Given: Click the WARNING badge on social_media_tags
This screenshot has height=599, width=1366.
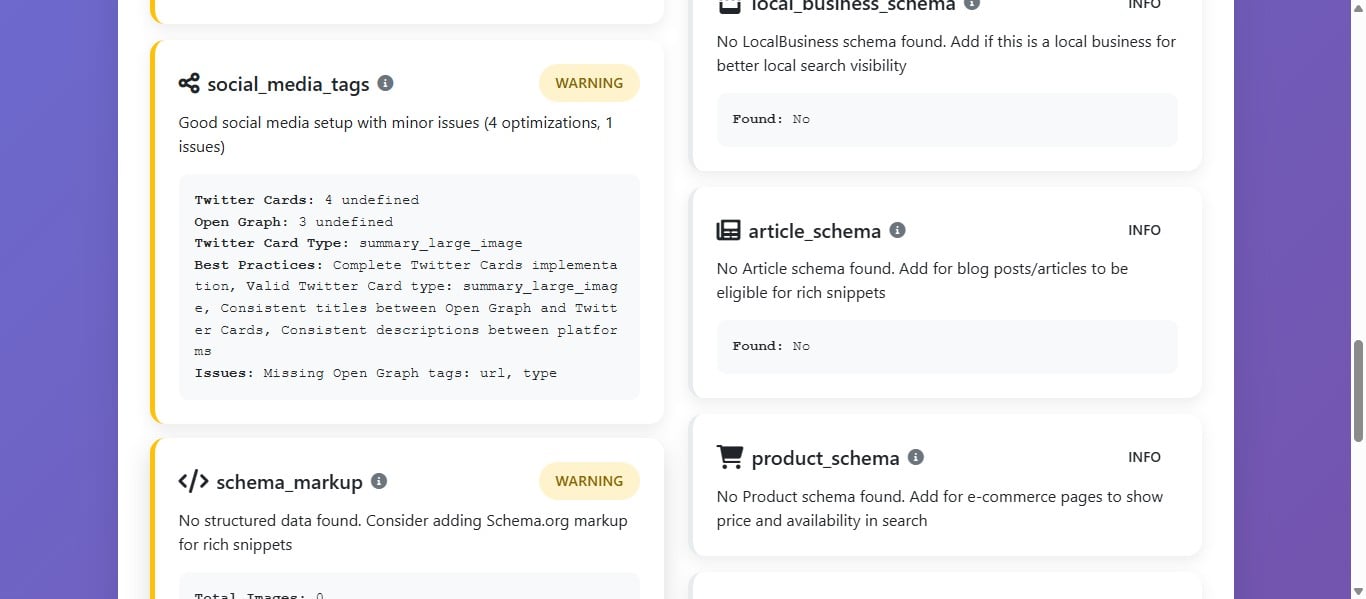Looking at the screenshot, I should 589,83.
